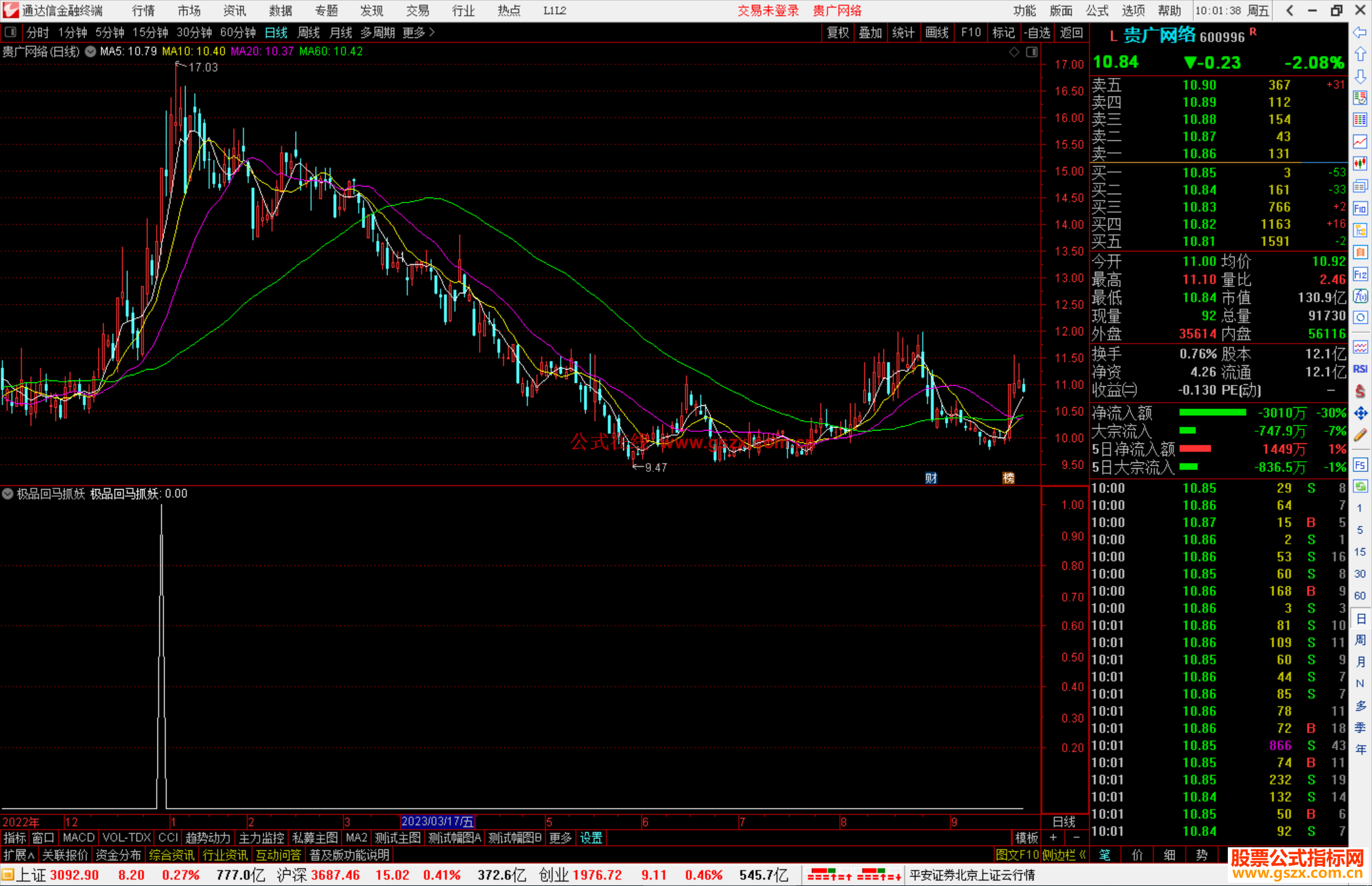Click the 2023/03/17/五 date label on axis

coord(438,822)
